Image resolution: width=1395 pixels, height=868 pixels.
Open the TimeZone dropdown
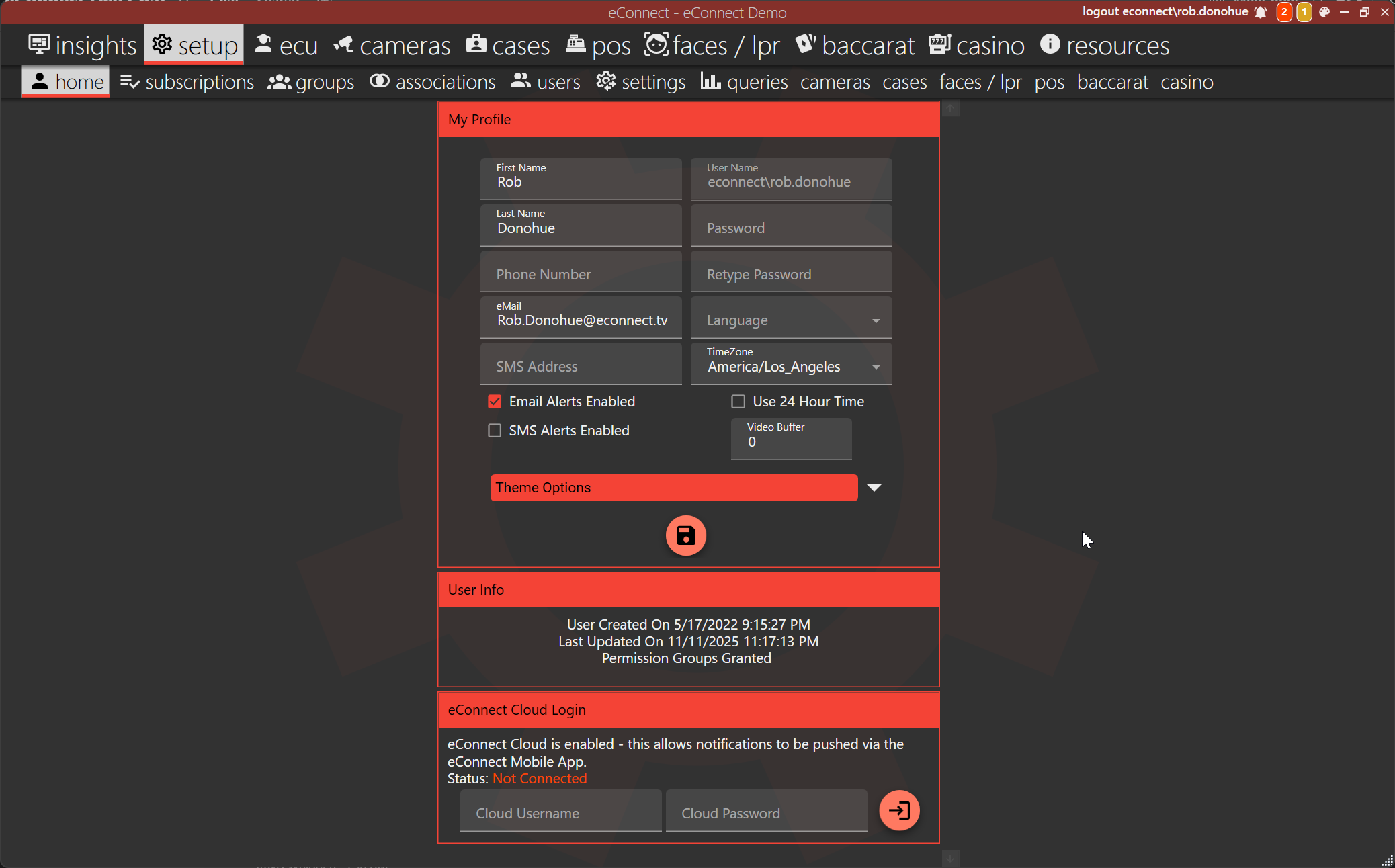pos(791,366)
